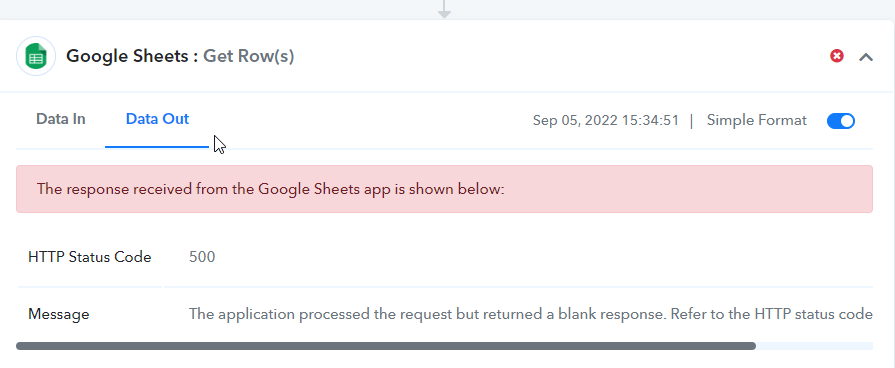
Task: Click the 500 status code value
Action: 202,257
